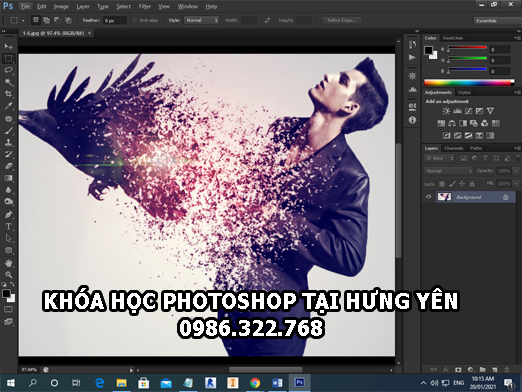Toggle lock position icon
The width and height of the screenshot is (522, 392).
[462, 184]
